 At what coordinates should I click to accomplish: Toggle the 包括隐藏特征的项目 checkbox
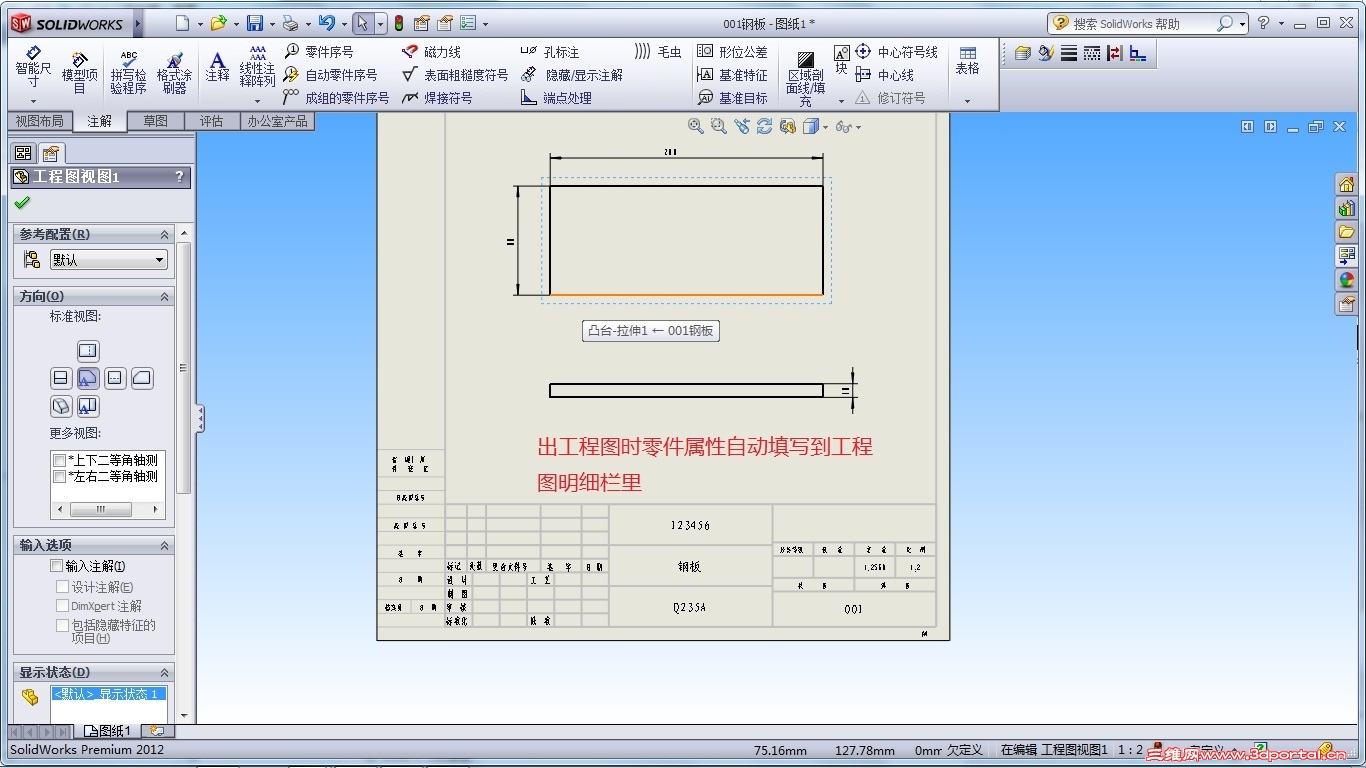[62, 625]
